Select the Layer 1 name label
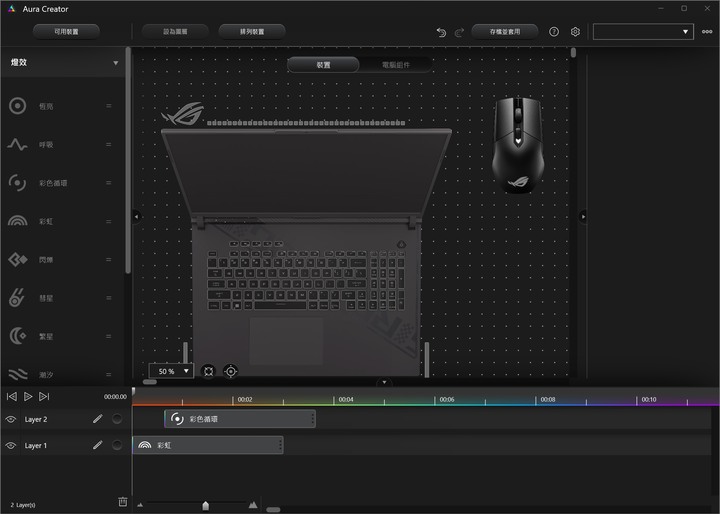720x514 pixels. point(36,446)
